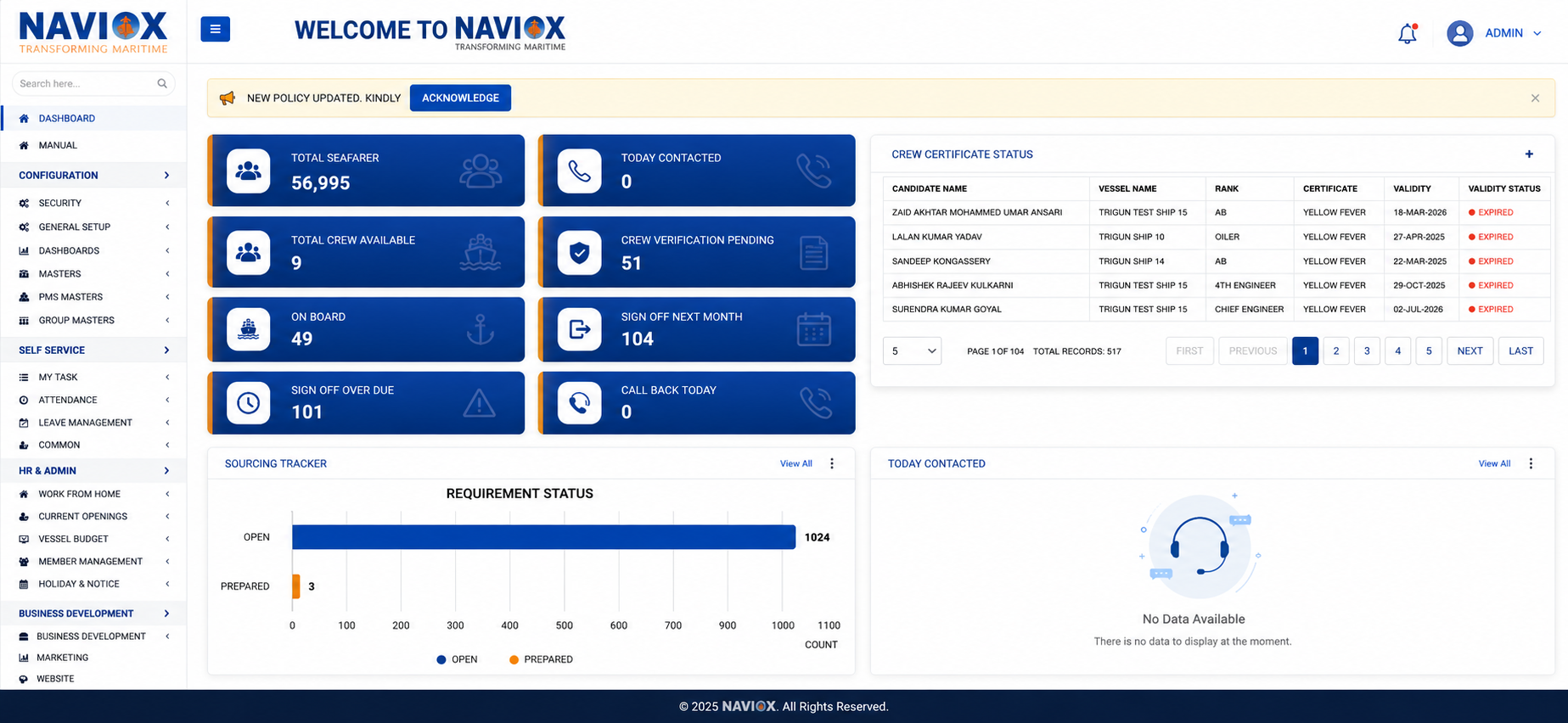This screenshot has height=723, width=1568.
Task: Click SURENDRA KUMAR GOYAL candidate name
Action: [x=947, y=310]
